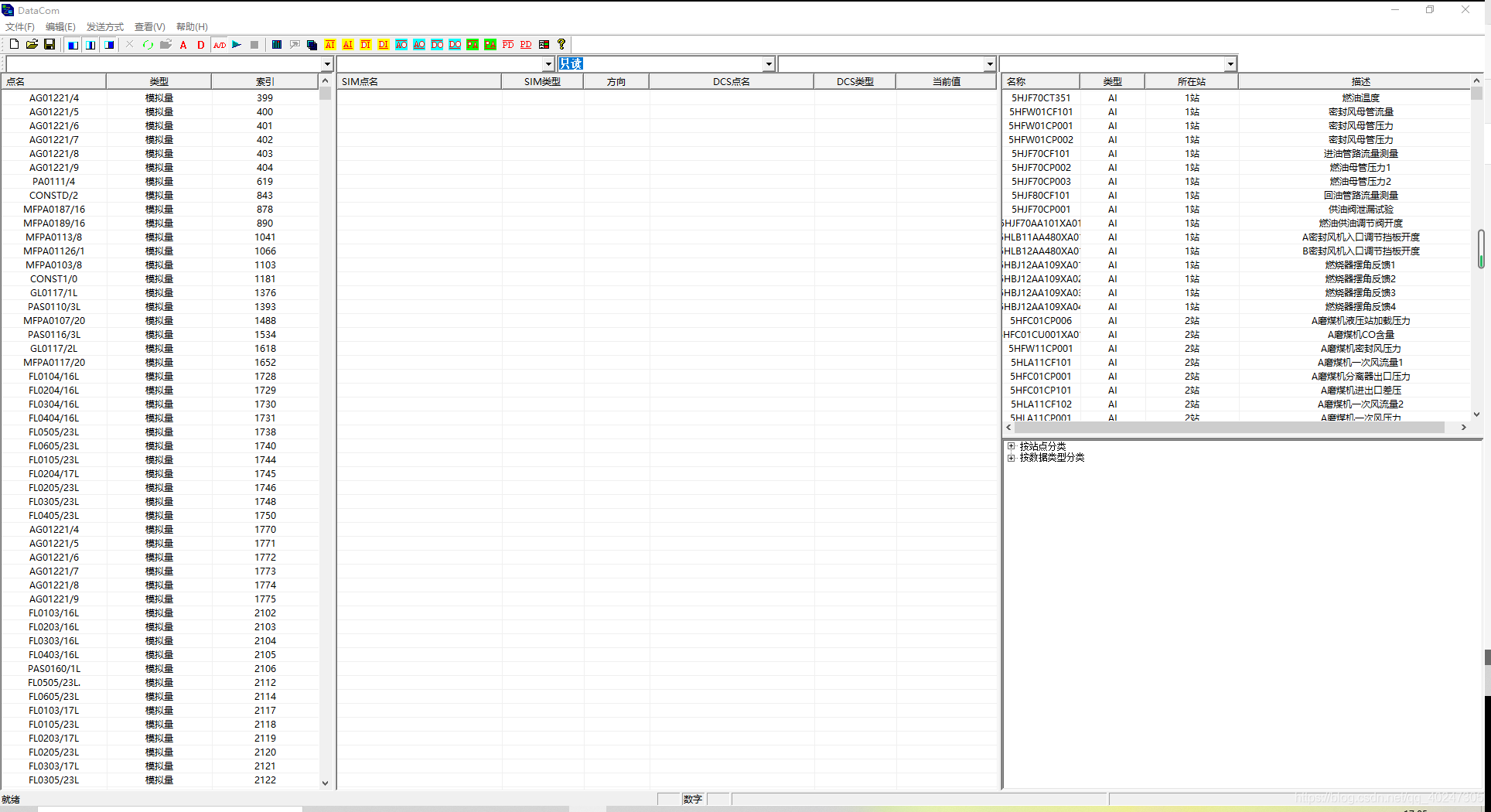This screenshot has width=1491, height=812.
Task: Click the 所在站 column header
Action: (x=1191, y=81)
